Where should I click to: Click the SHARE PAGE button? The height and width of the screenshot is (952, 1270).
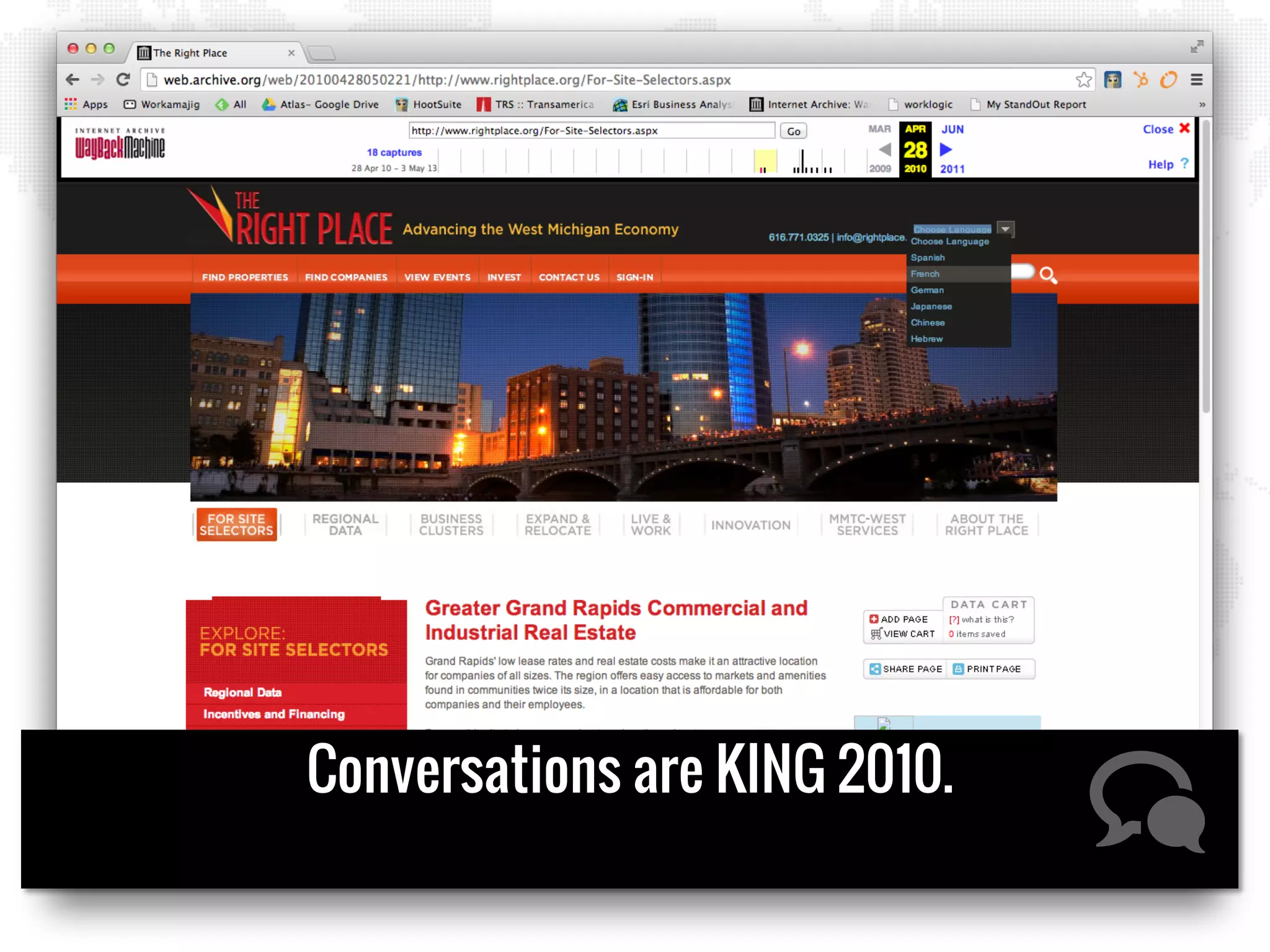905,669
